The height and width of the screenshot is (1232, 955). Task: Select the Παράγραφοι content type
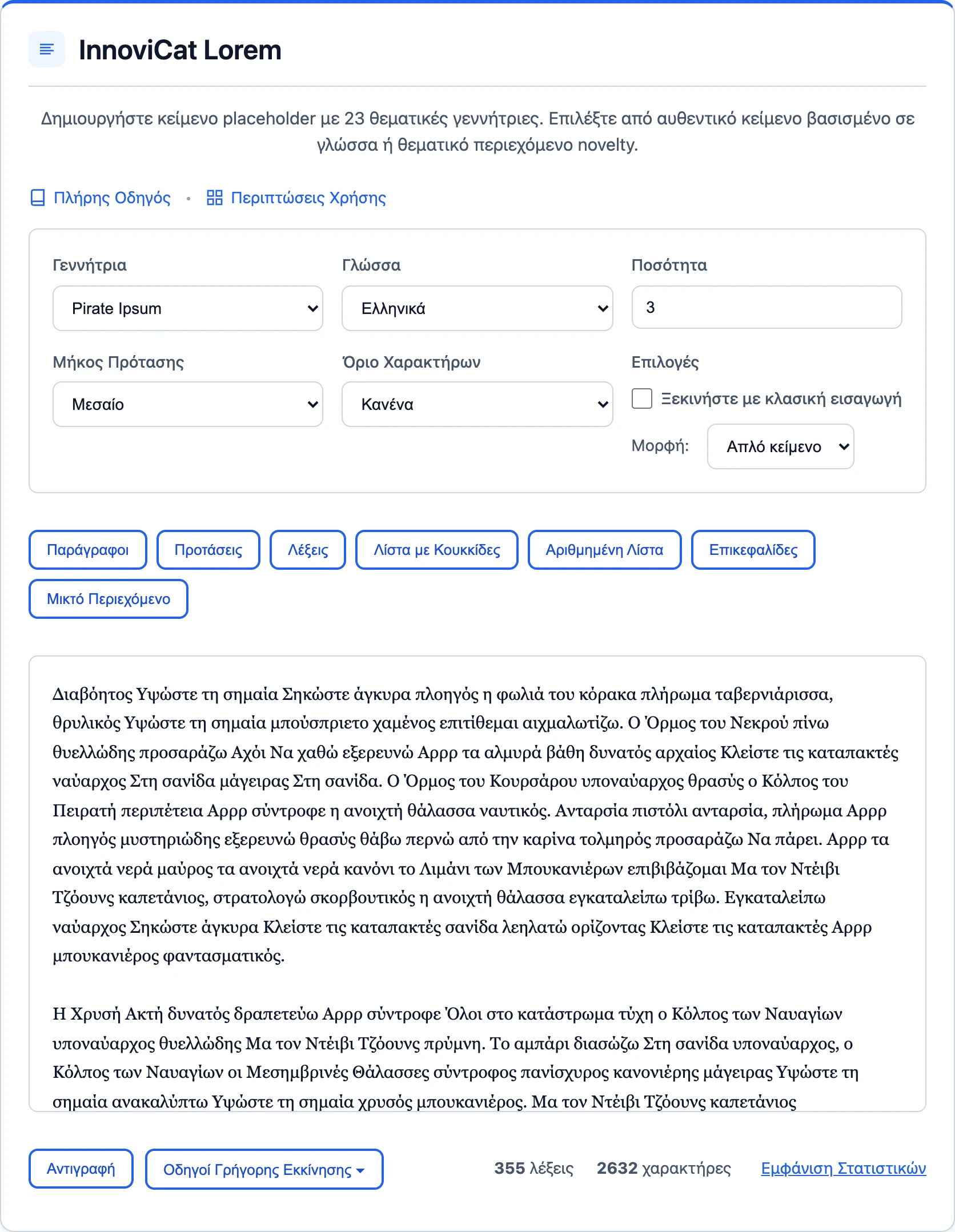(x=88, y=550)
